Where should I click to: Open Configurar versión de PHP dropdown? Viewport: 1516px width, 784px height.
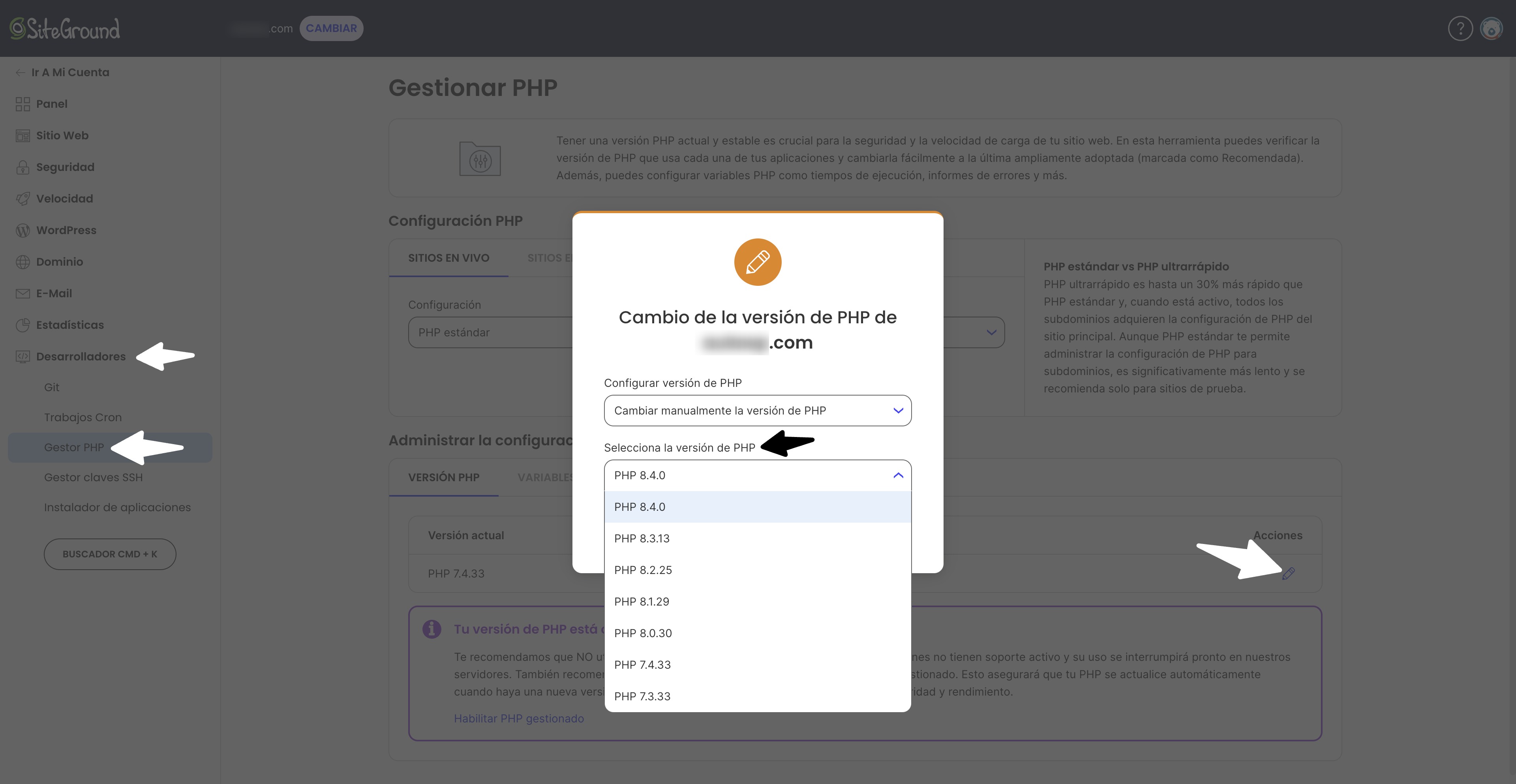coord(758,410)
